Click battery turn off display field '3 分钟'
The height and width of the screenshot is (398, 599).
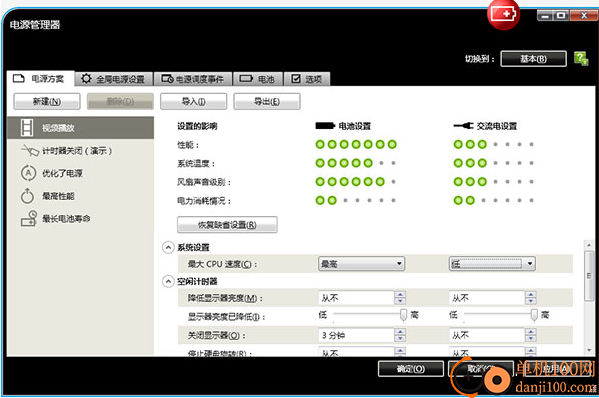pos(356,335)
